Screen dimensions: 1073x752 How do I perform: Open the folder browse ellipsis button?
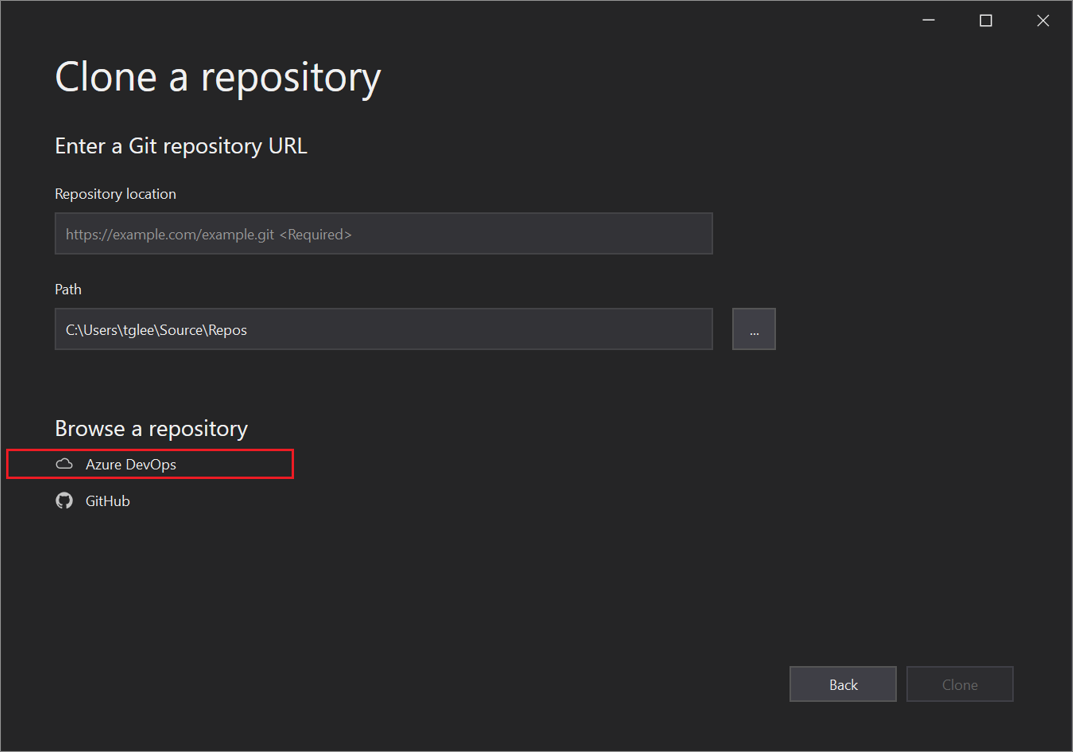click(753, 328)
